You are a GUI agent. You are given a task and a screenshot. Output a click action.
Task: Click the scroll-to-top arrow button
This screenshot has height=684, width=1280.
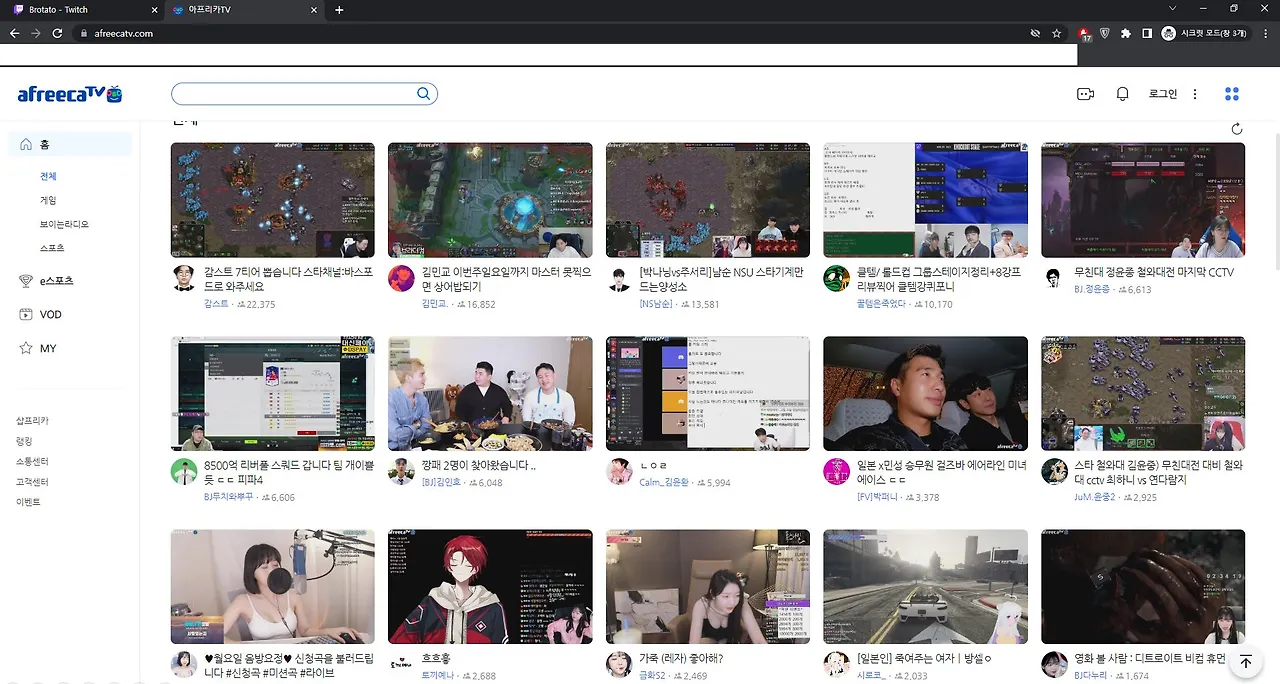click(x=1246, y=662)
